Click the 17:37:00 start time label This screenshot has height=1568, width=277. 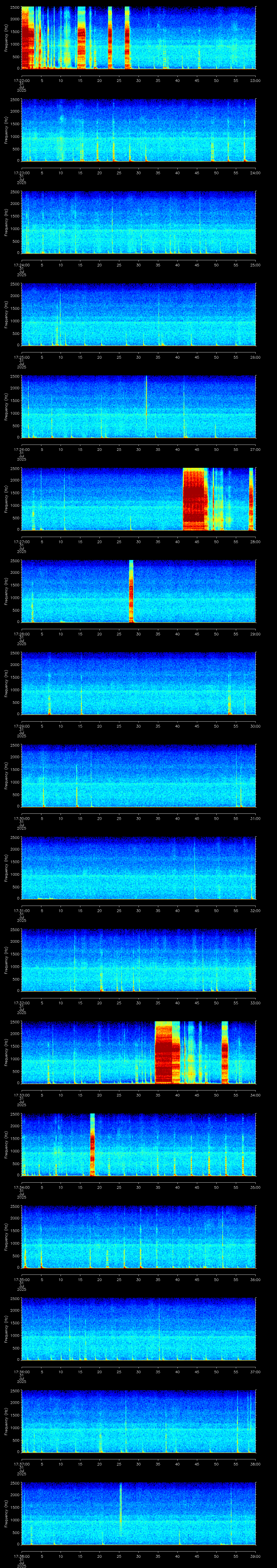coord(21,1464)
